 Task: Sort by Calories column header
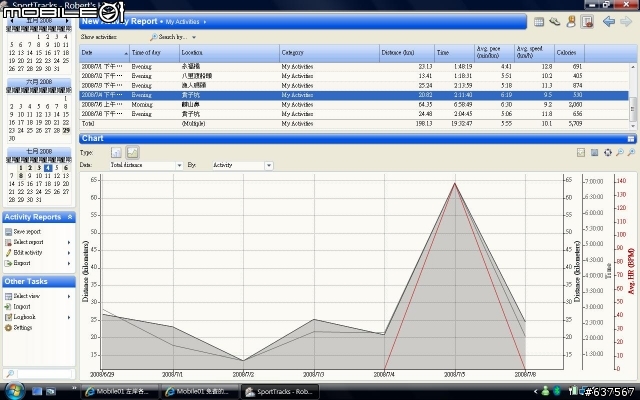569,53
